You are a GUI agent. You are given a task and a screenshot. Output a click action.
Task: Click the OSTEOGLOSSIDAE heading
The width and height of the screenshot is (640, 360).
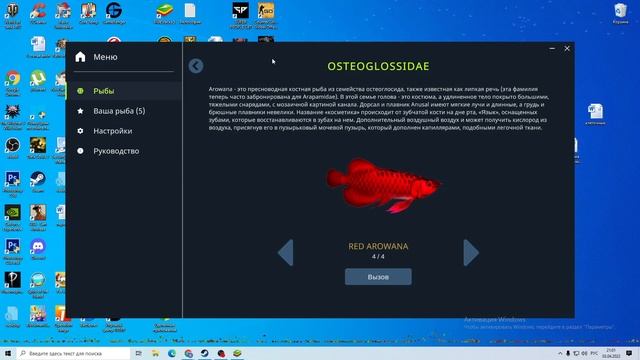pos(378,66)
